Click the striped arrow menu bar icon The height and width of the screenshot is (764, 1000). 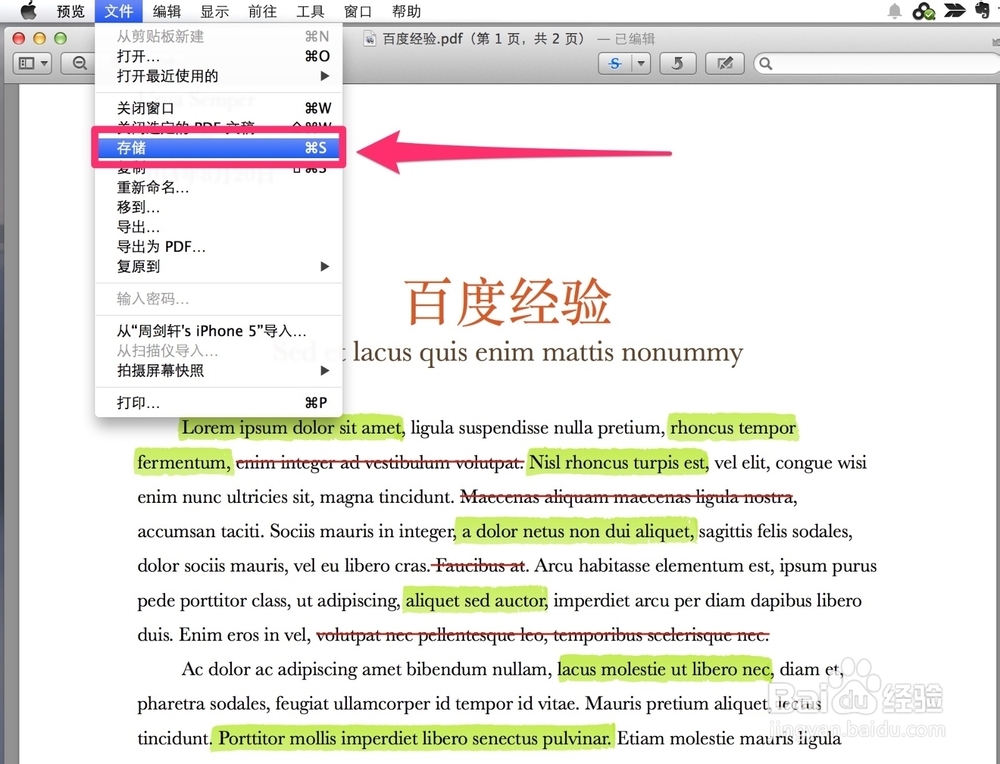(x=955, y=10)
